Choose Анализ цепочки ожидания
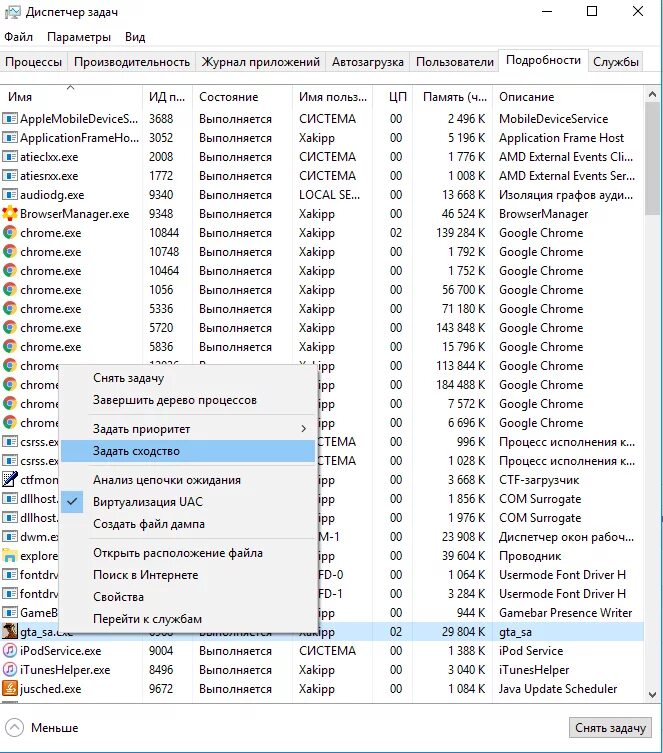 pos(188,480)
